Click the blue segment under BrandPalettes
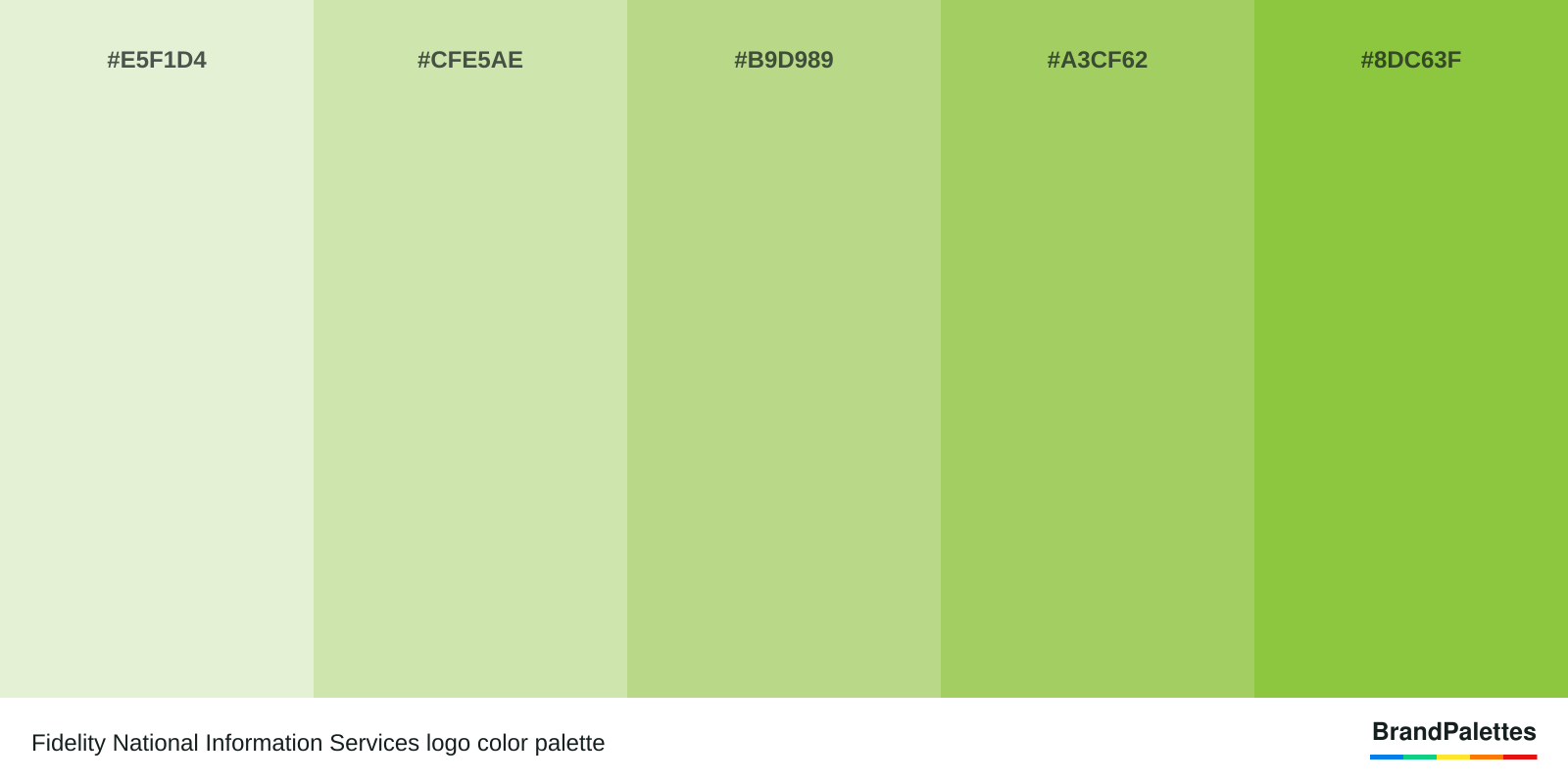This screenshot has height=784, width=1568. click(x=1387, y=757)
